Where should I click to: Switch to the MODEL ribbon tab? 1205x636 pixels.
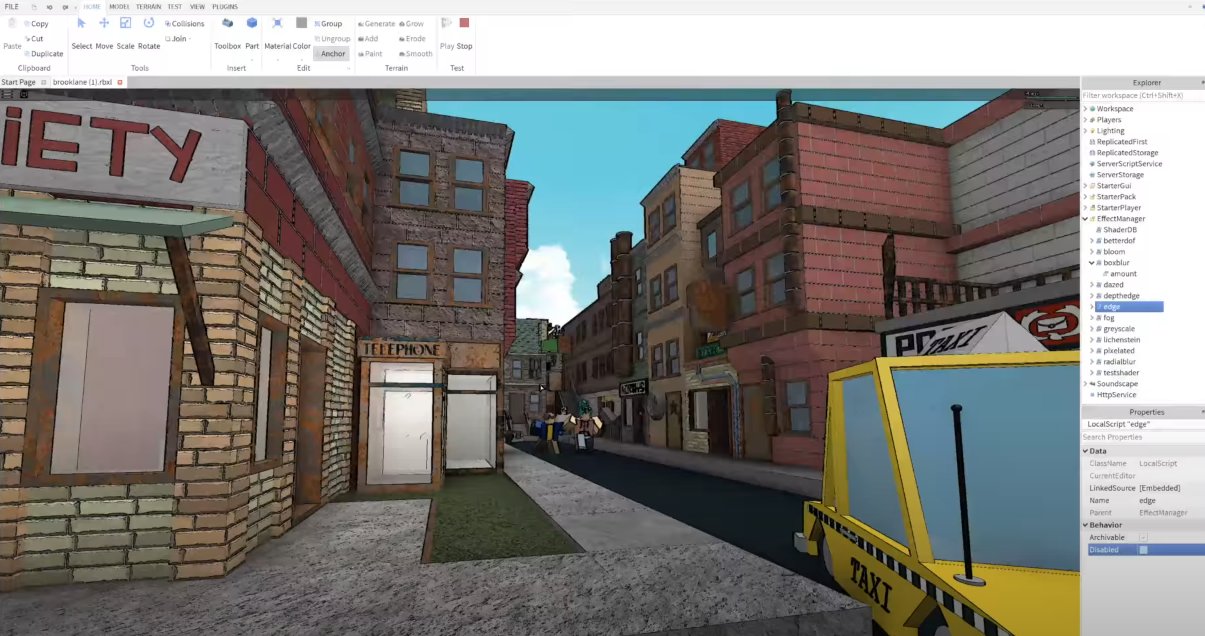coord(119,7)
